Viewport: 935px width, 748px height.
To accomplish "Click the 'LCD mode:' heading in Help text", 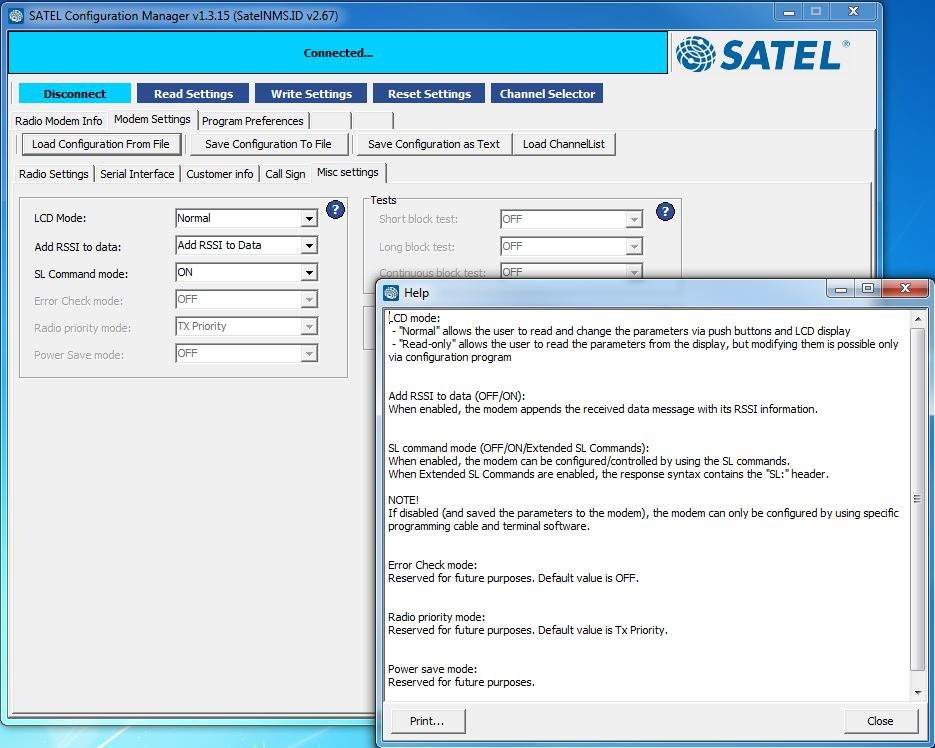I will [414, 318].
